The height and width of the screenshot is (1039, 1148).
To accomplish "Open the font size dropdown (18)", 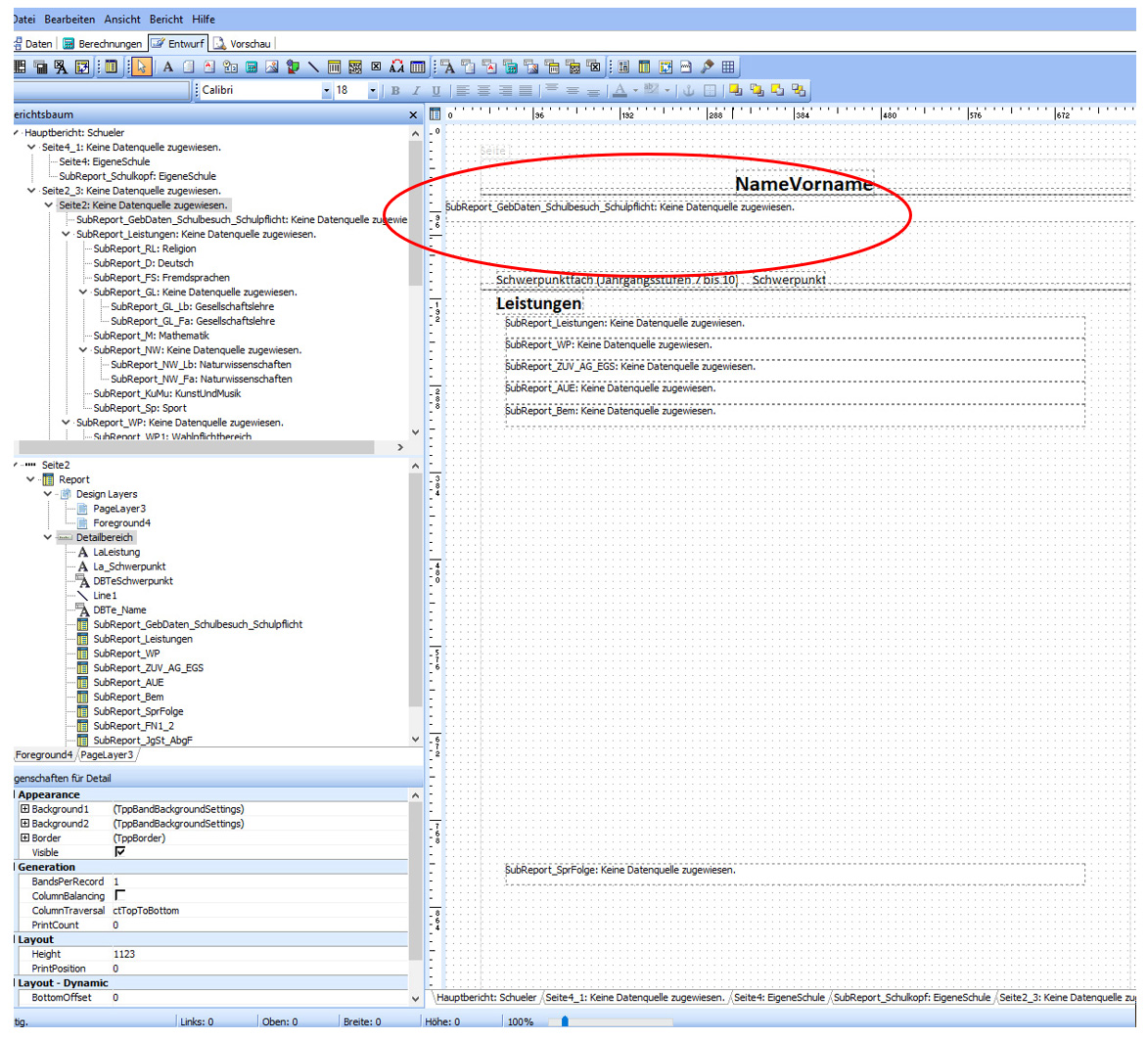I will pos(373,91).
